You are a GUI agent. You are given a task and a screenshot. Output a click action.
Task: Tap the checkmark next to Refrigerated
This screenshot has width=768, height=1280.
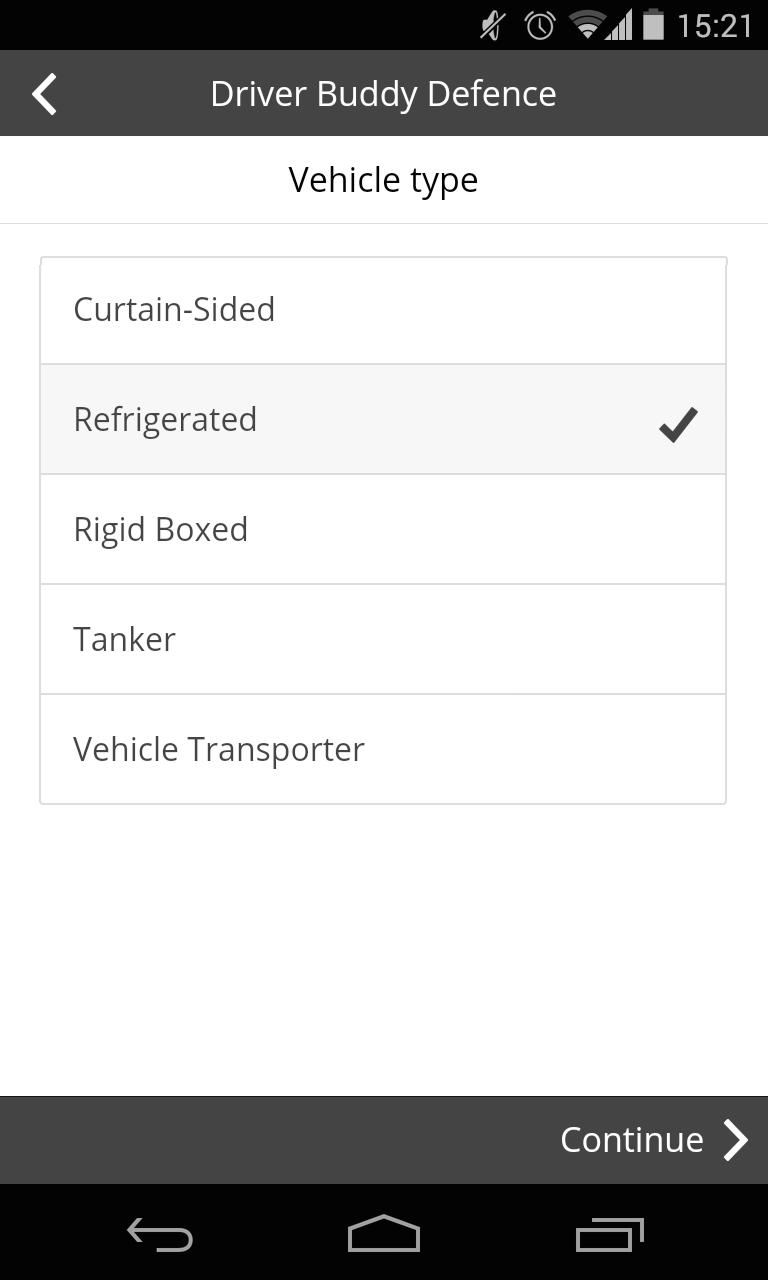point(676,424)
